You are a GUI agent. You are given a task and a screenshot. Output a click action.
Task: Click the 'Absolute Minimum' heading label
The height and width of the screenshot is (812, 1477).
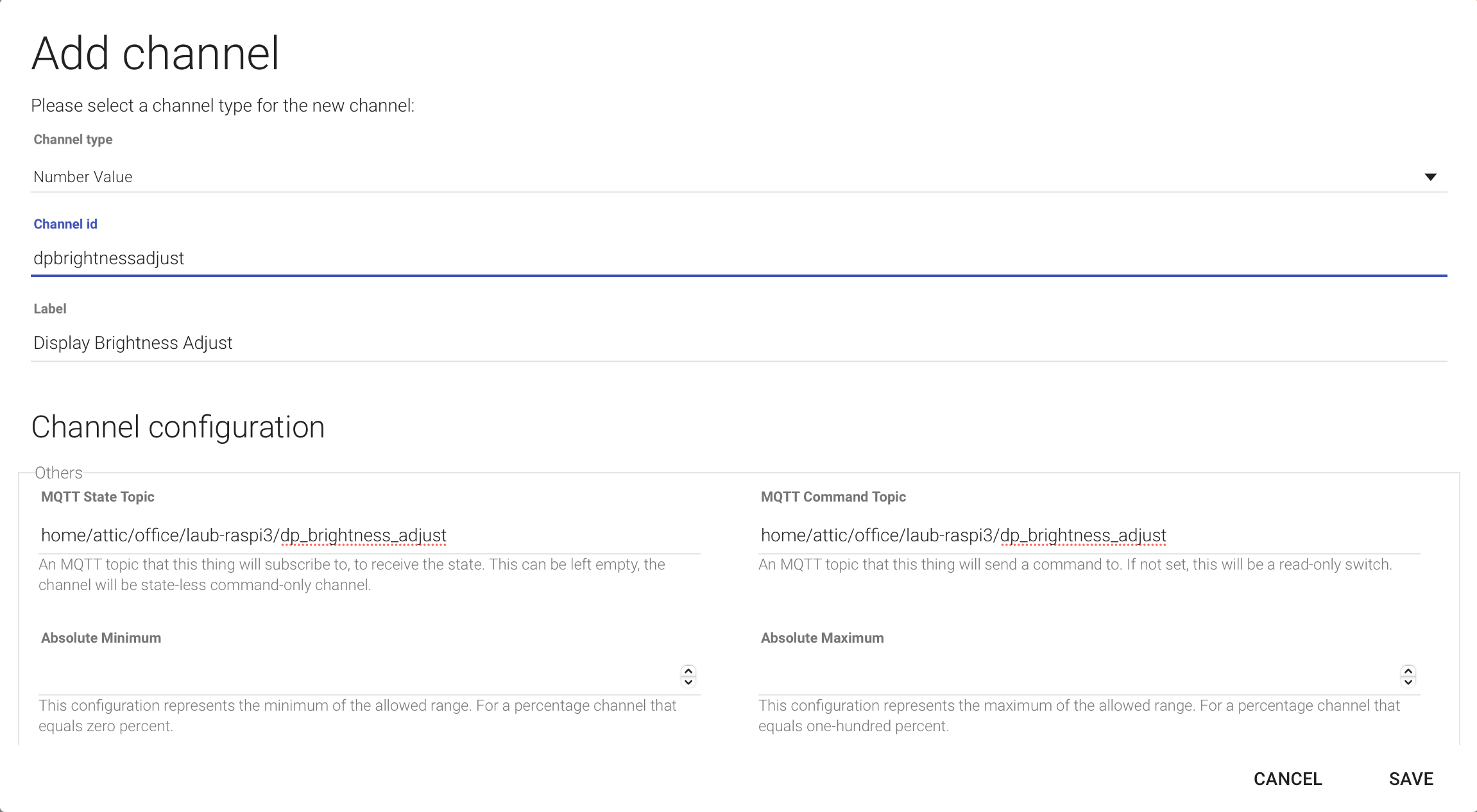101,638
